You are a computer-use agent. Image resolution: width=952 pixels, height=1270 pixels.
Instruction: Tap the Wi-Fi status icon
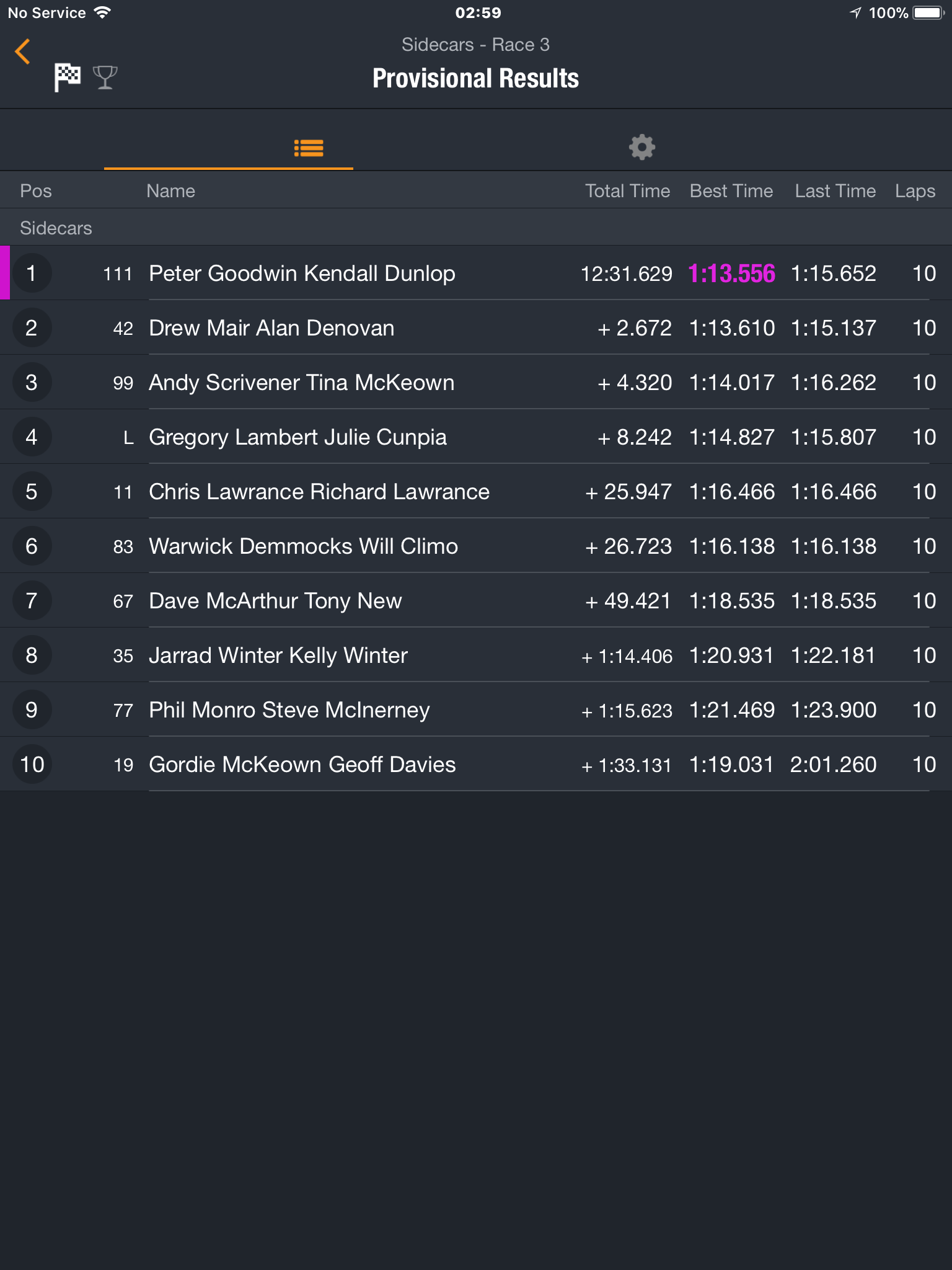102,12
